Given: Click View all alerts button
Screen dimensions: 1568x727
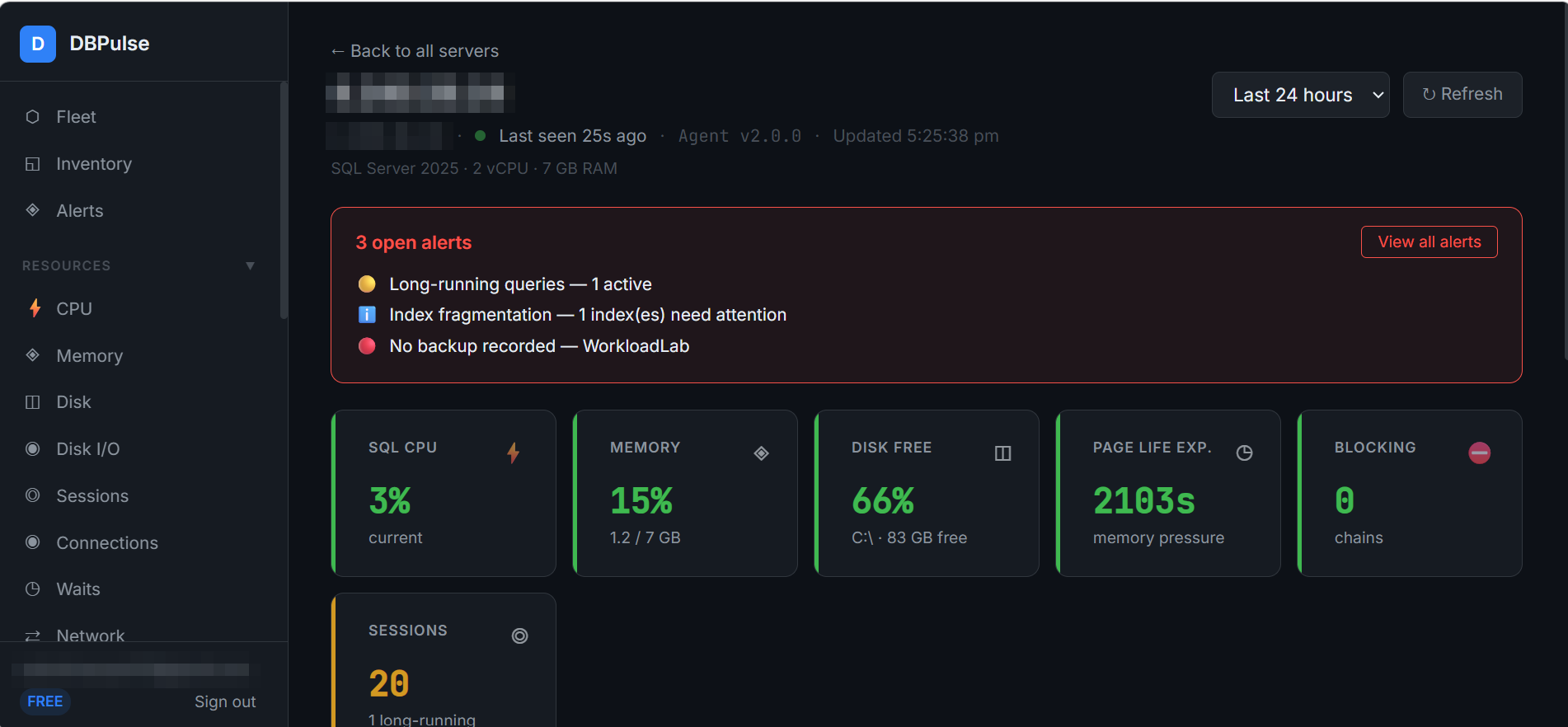Looking at the screenshot, I should click(x=1429, y=242).
